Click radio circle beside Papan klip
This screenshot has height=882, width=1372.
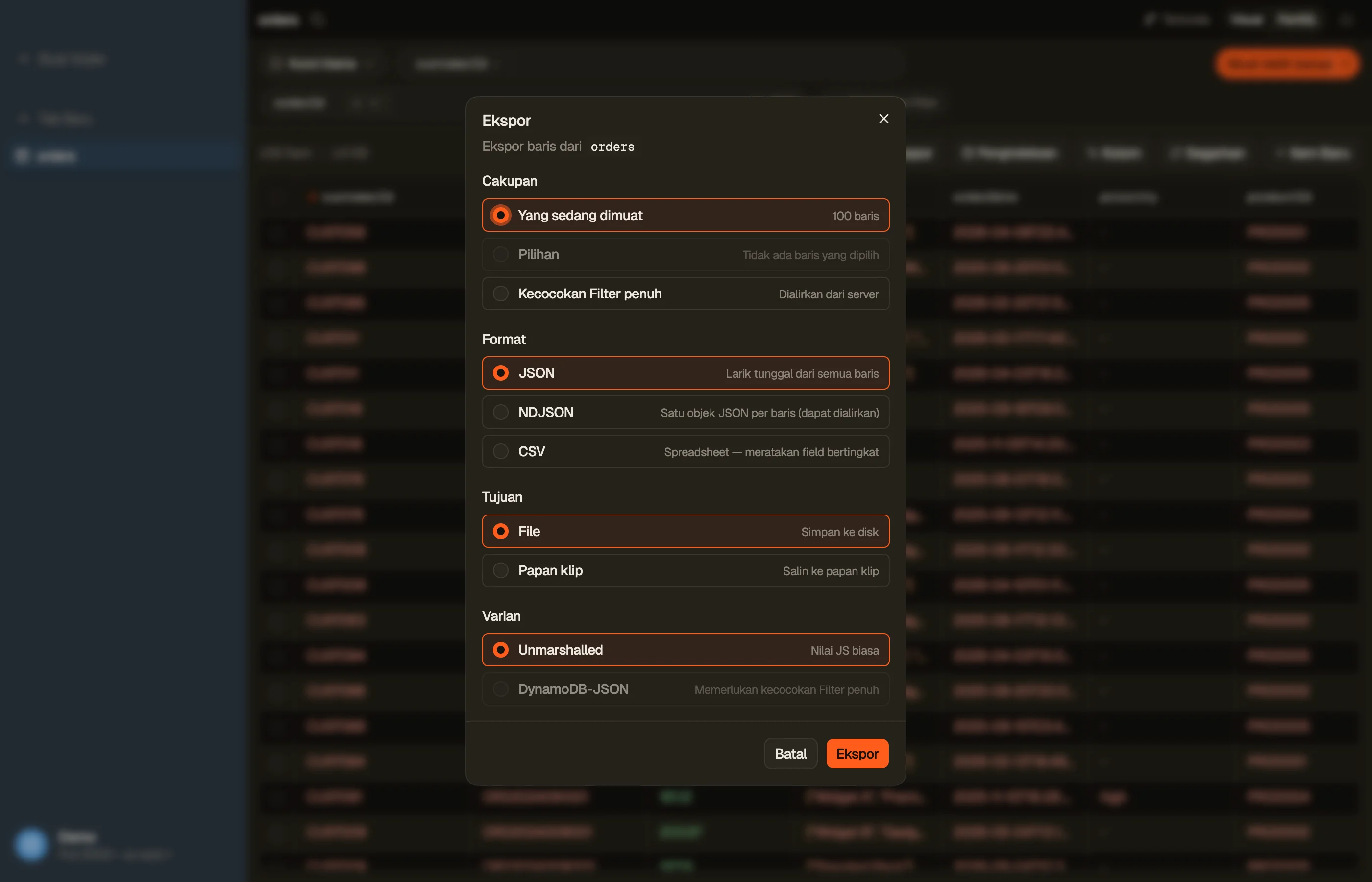click(500, 570)
